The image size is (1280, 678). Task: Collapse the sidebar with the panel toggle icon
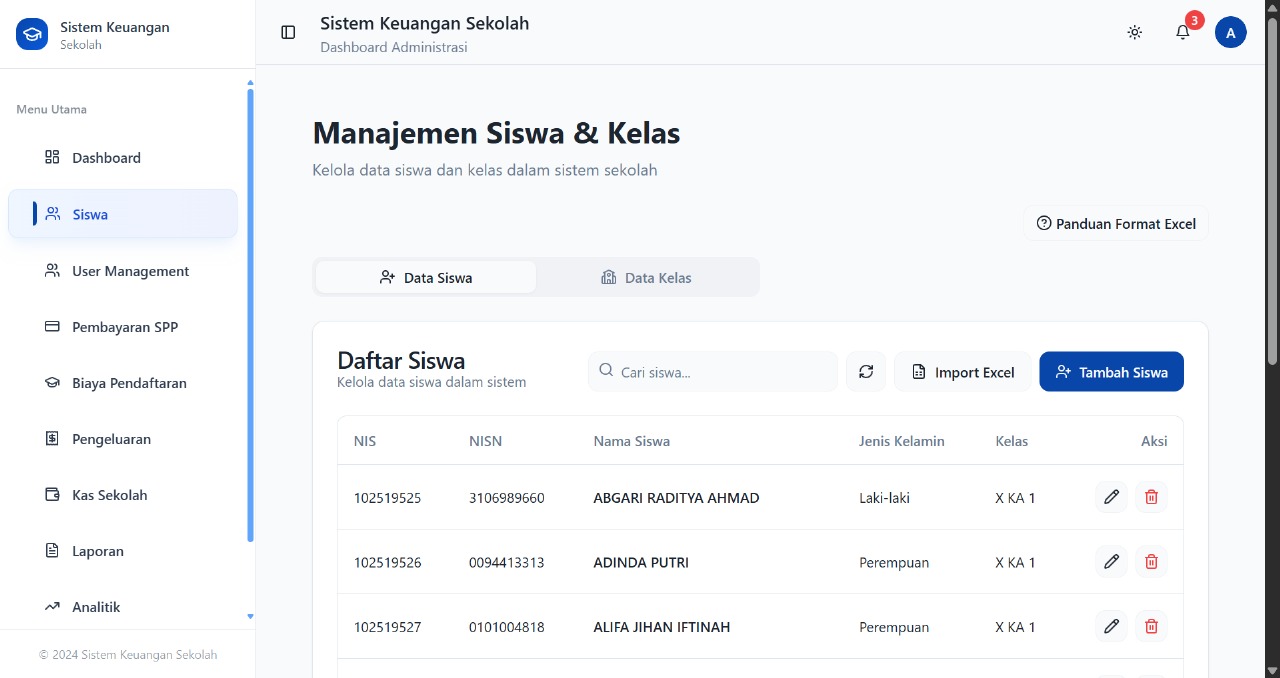click(x=288, y=32)
